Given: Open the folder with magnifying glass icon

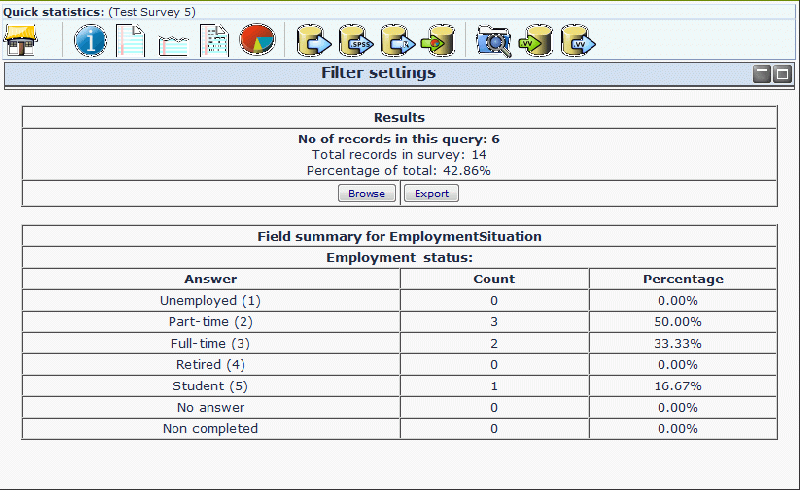Looking at the screenshot, I should click(x=493, y=41).
